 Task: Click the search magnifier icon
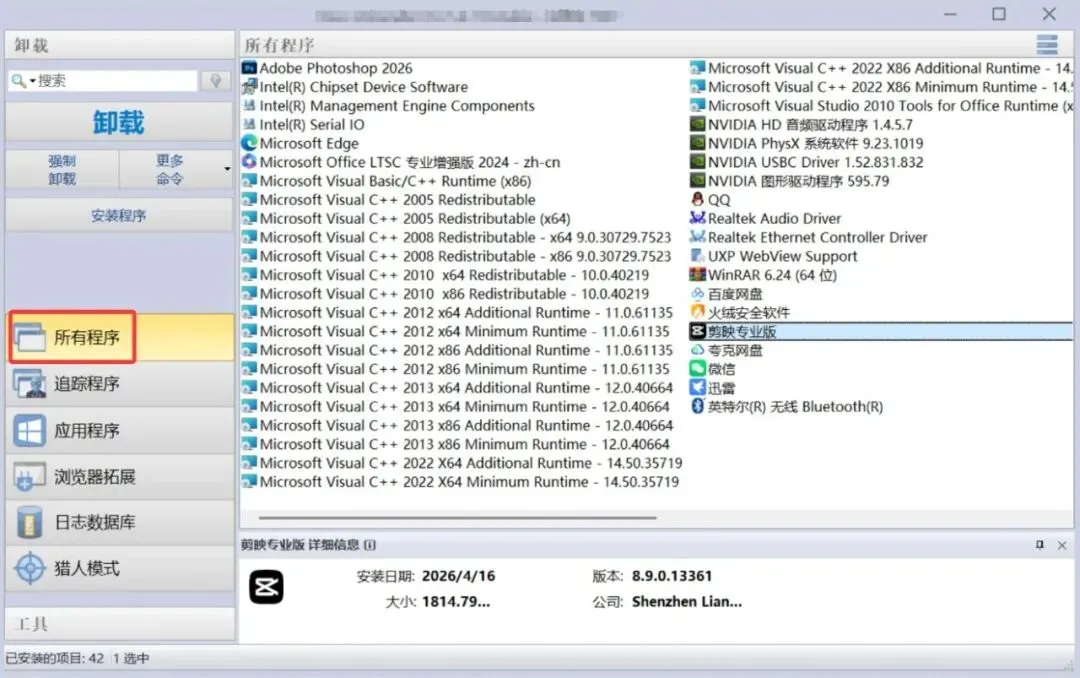pyautogui.click(x=18, y=81)
